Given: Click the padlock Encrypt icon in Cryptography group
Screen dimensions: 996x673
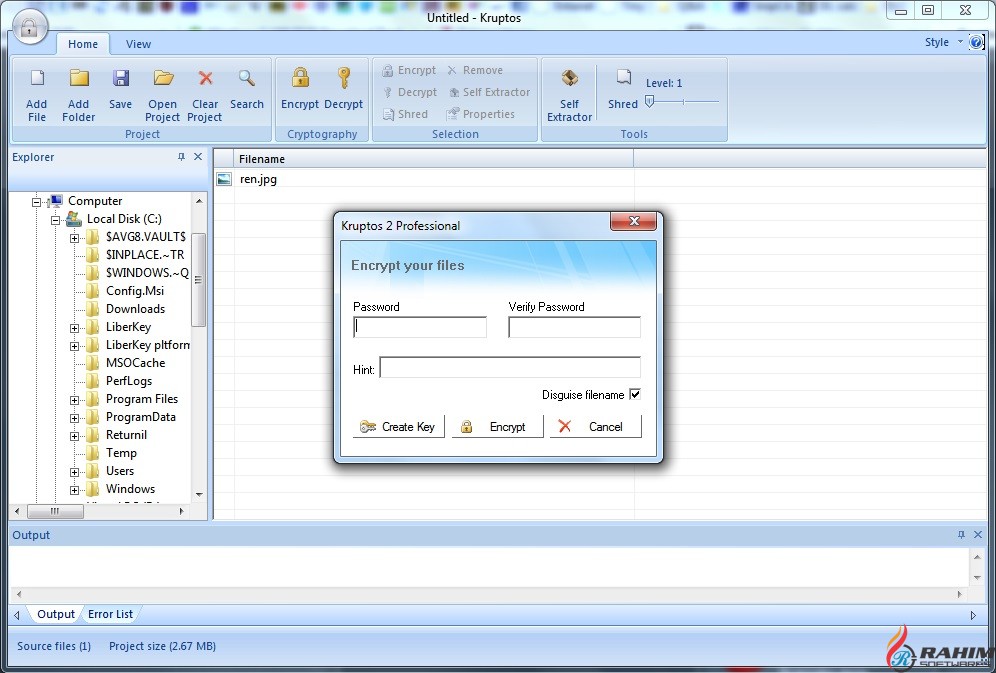Looking at the screenshot, I should point(300,78).
